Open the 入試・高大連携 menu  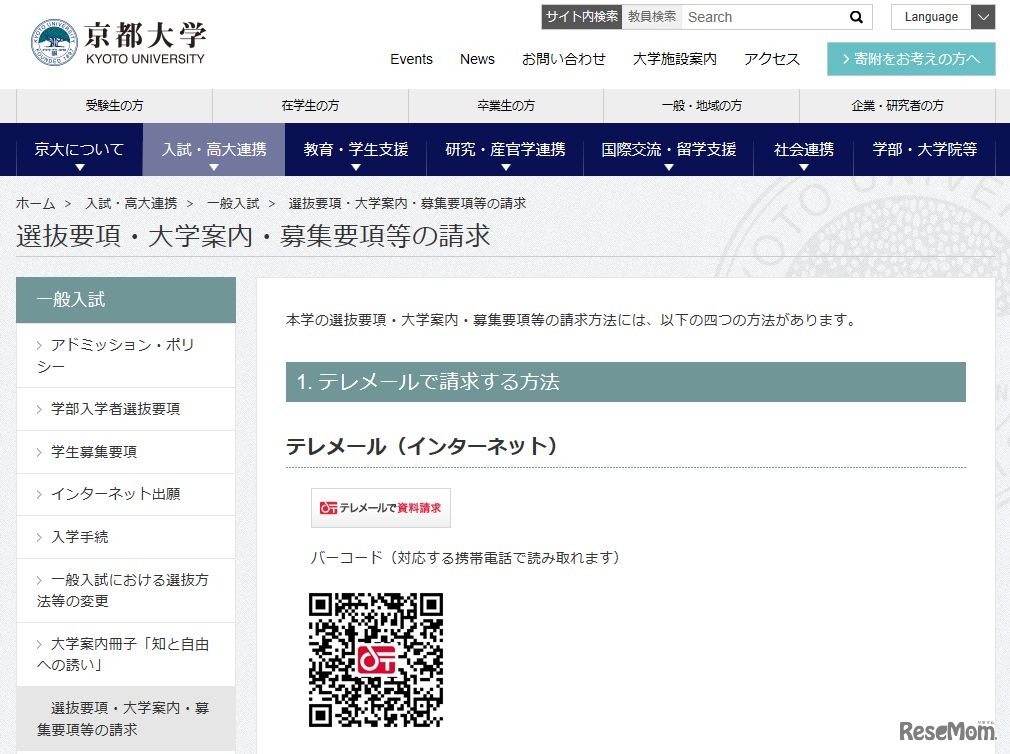[x=214, y=149]
